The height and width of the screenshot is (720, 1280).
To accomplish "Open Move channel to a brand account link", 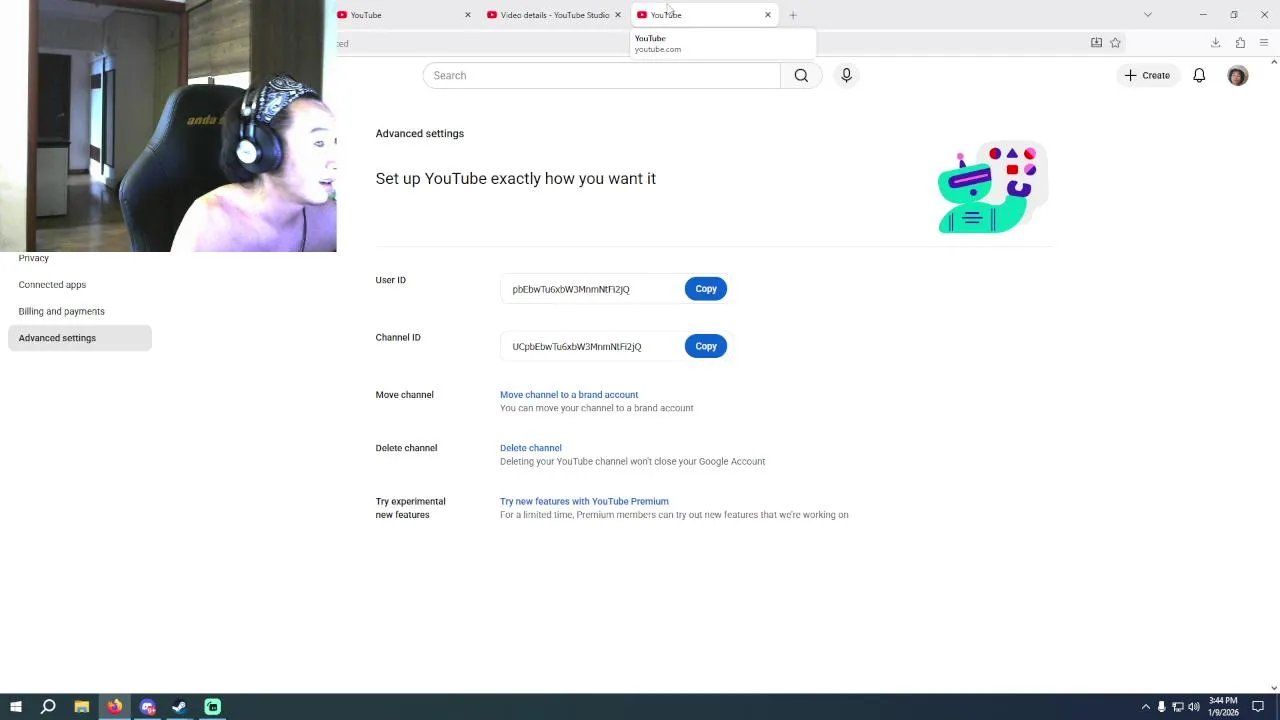I will pyautogui.click(x=569, y=395).
